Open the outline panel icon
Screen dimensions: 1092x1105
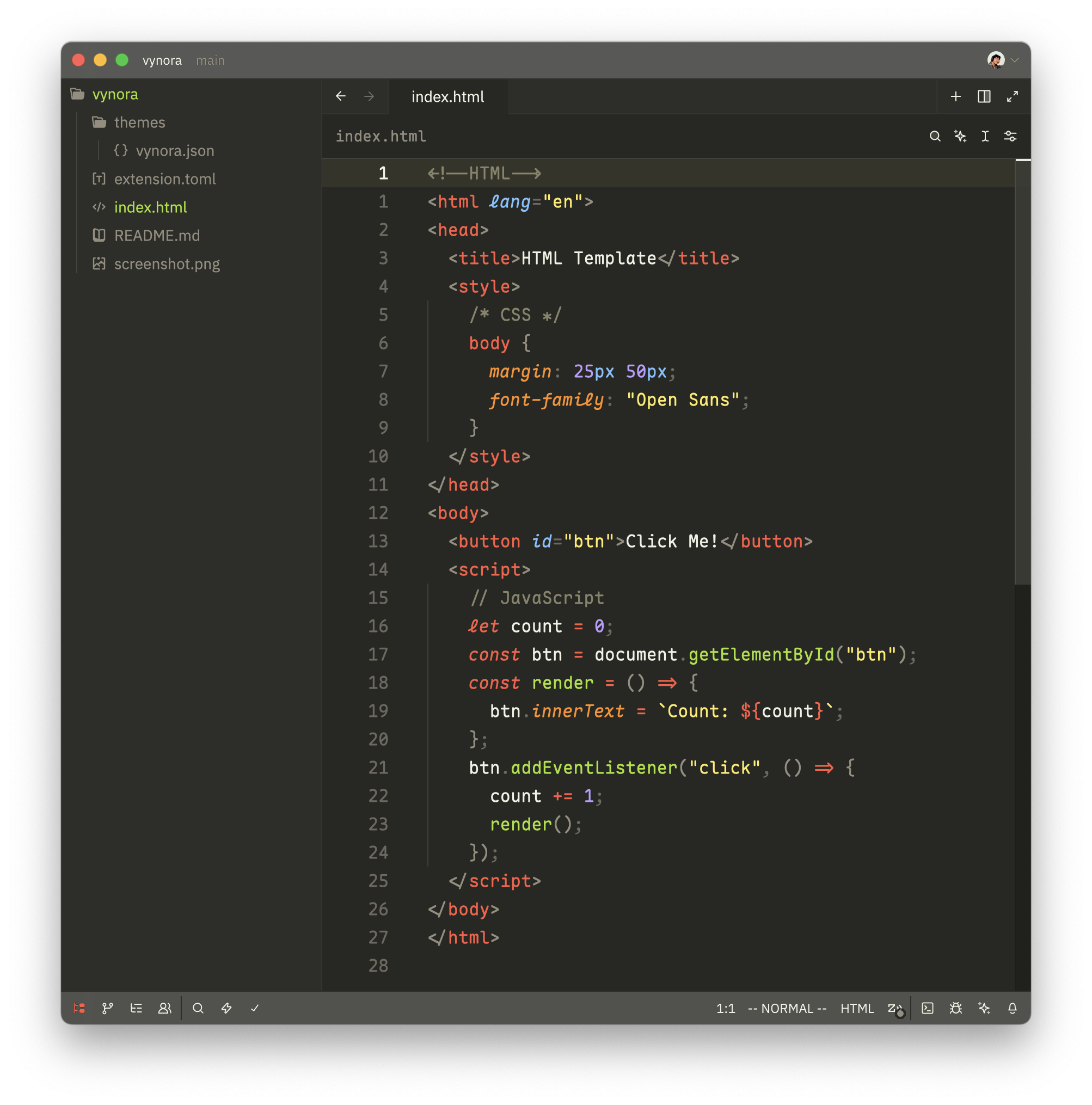click(136, 1008)
